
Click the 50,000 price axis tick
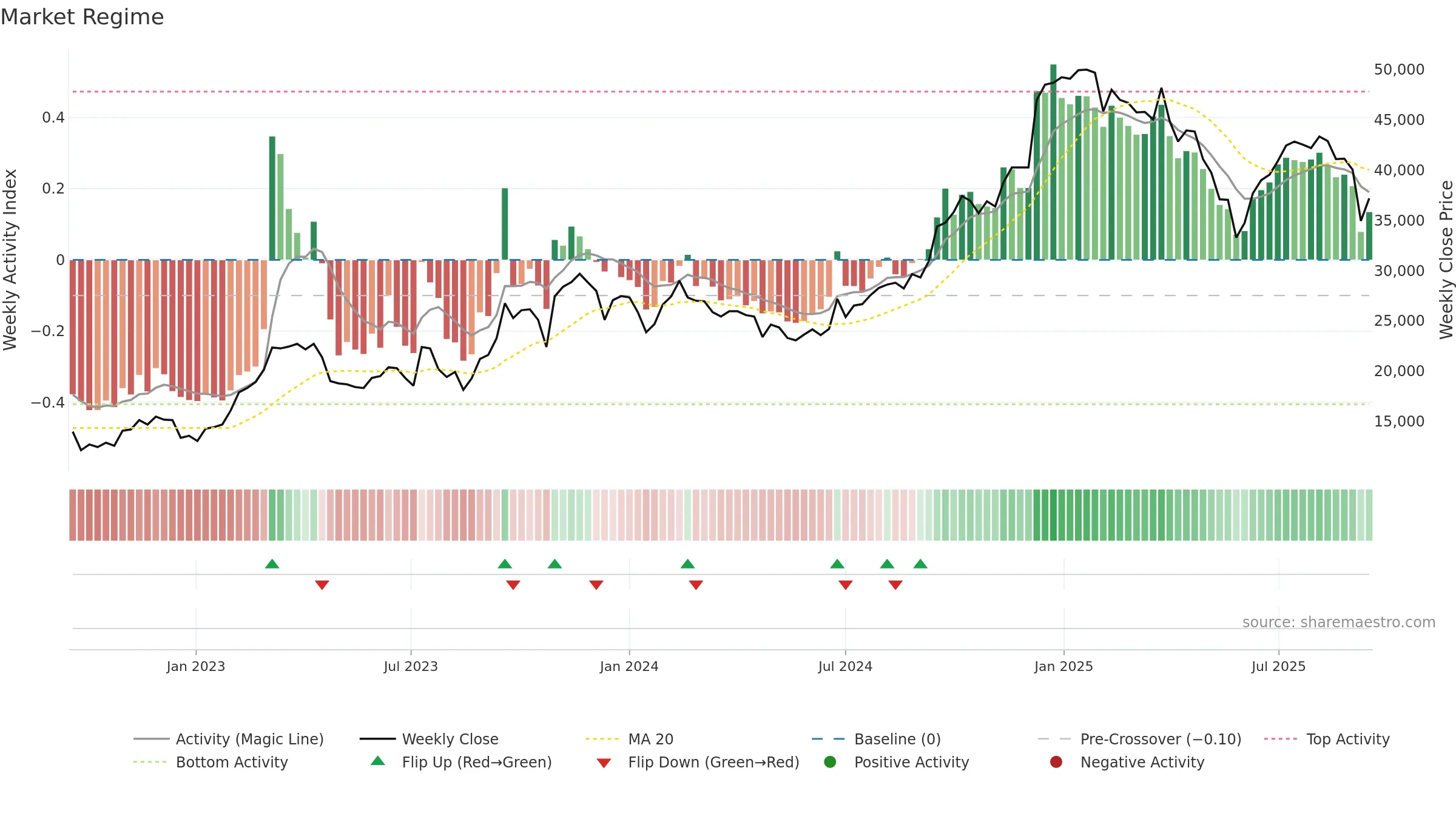pyautogui.click(x=1399, y=70)
